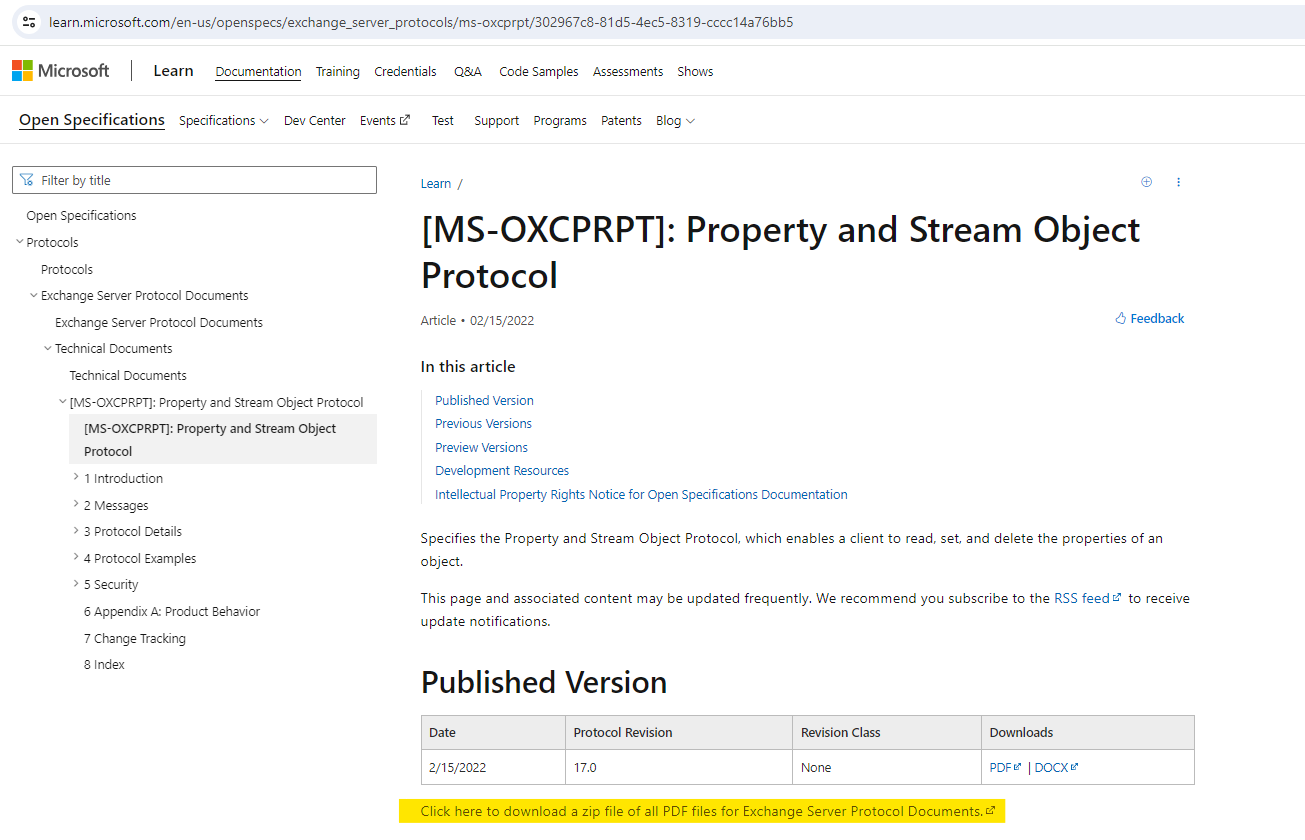Click the Learn breadcrumb link
1305x840 pixels.
(436, 184)
